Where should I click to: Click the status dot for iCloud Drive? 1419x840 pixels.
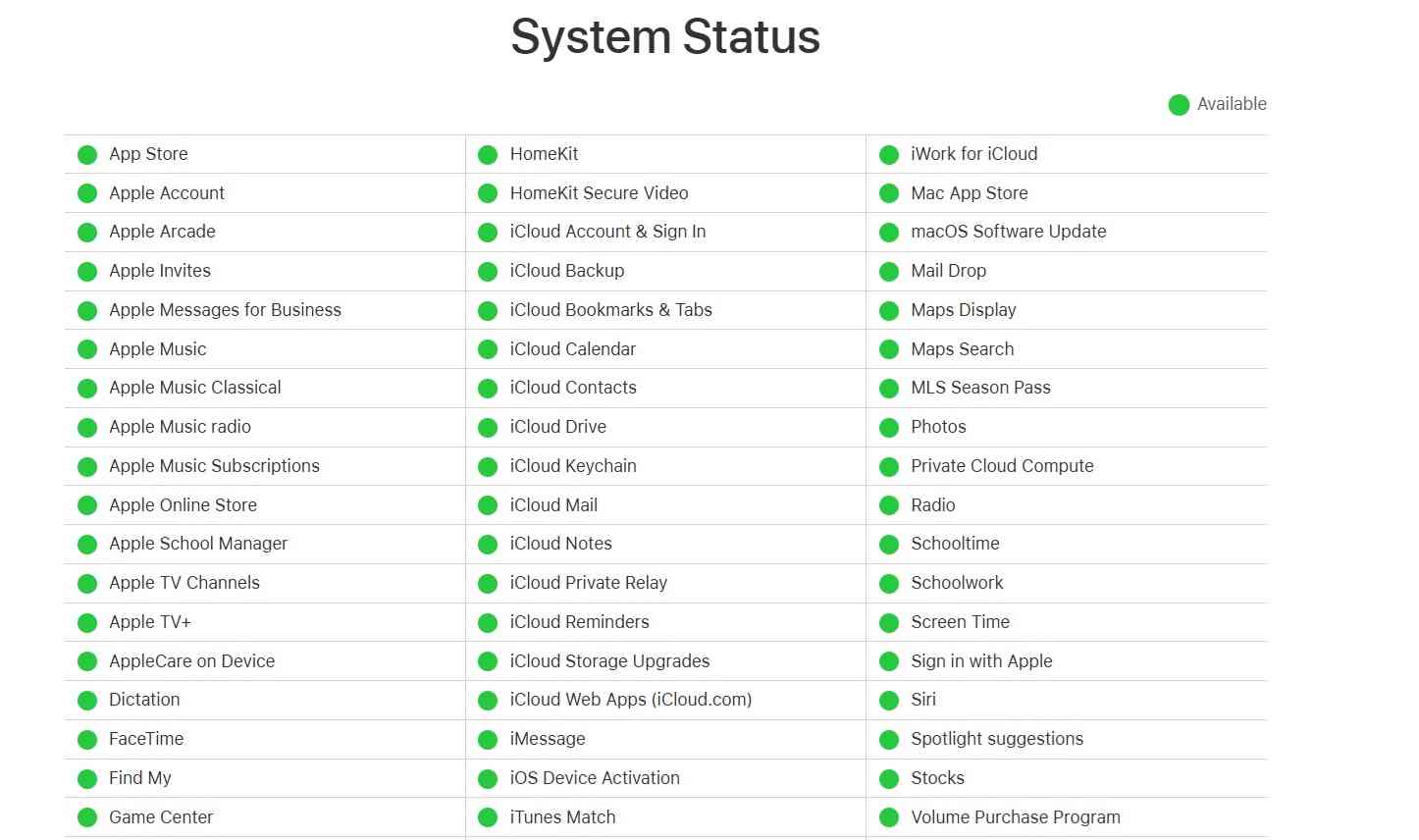[488, 428]
